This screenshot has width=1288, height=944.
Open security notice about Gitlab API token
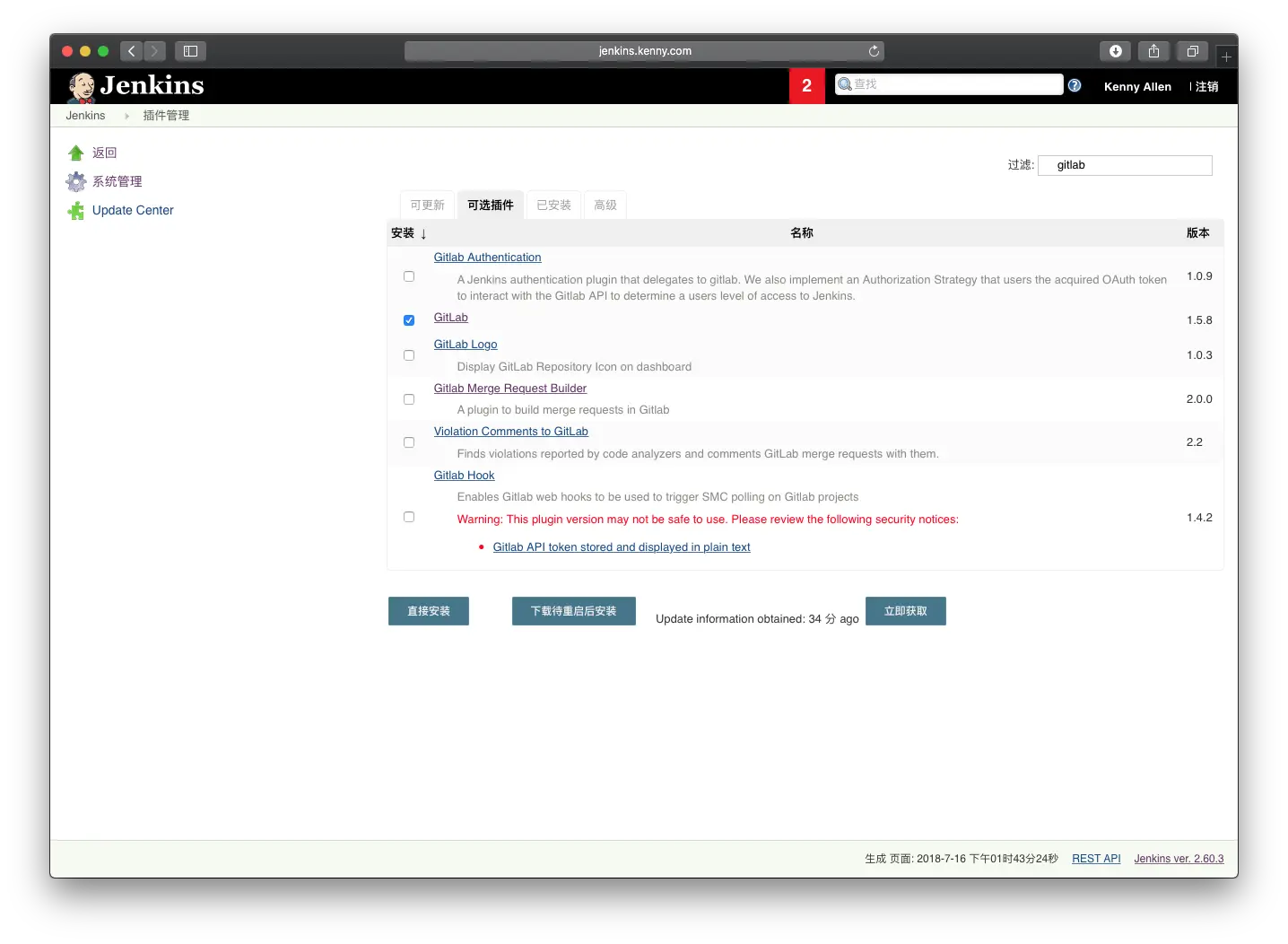pyautogui.click(x=622, y=547)
